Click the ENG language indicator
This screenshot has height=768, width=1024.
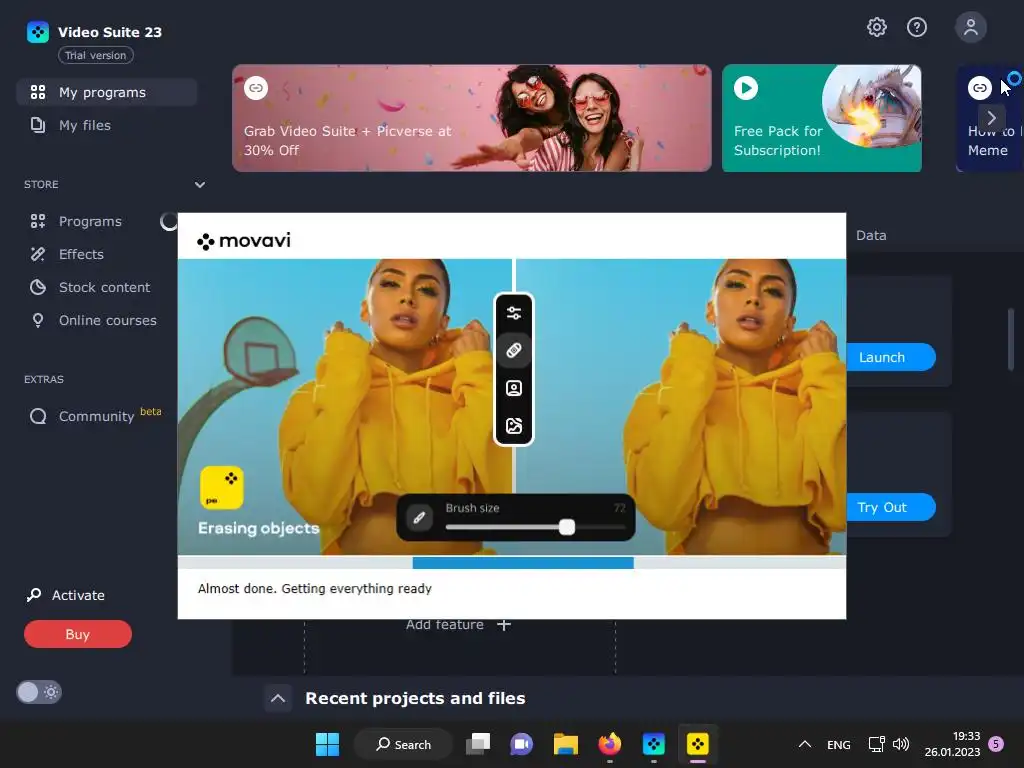tap(839, 745)
